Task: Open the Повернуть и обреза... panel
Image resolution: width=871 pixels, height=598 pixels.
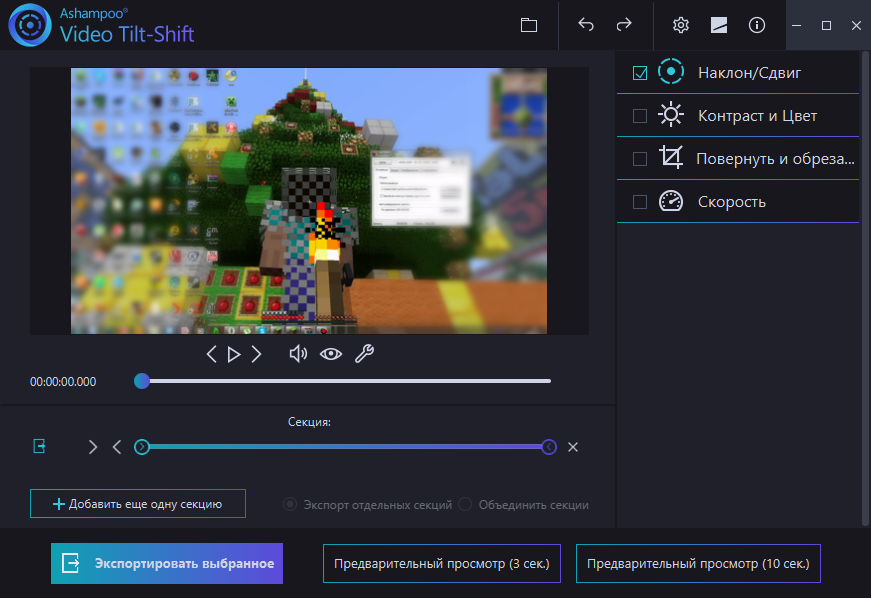Action: 738,158
